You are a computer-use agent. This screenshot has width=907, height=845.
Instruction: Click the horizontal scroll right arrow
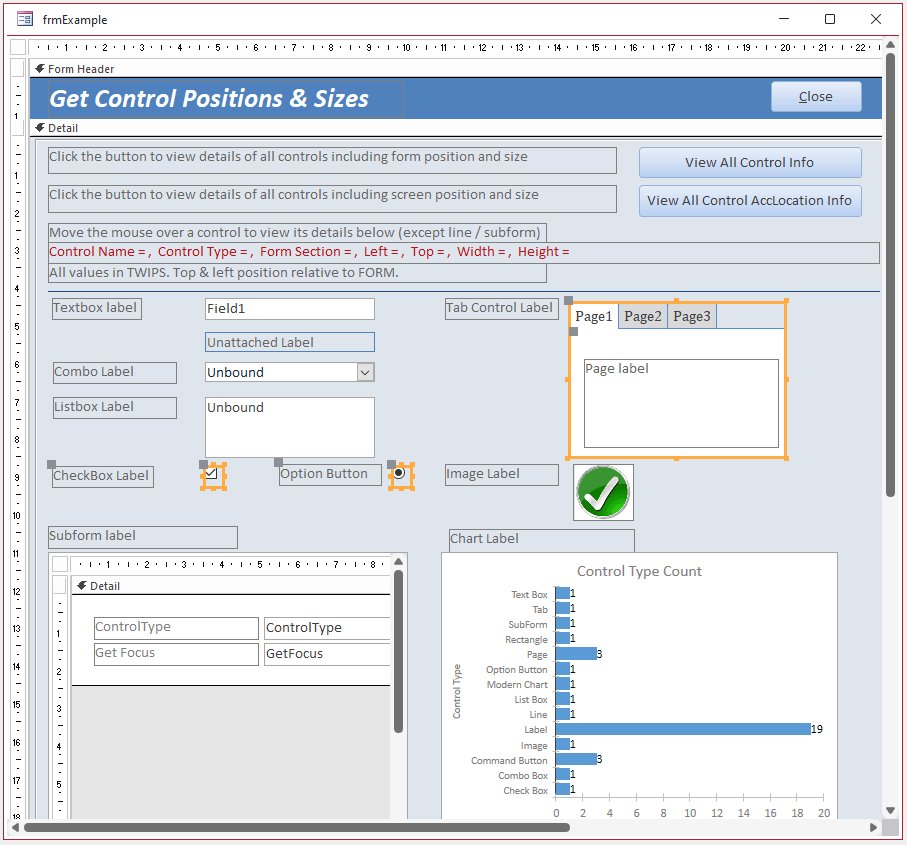point(873,828)
